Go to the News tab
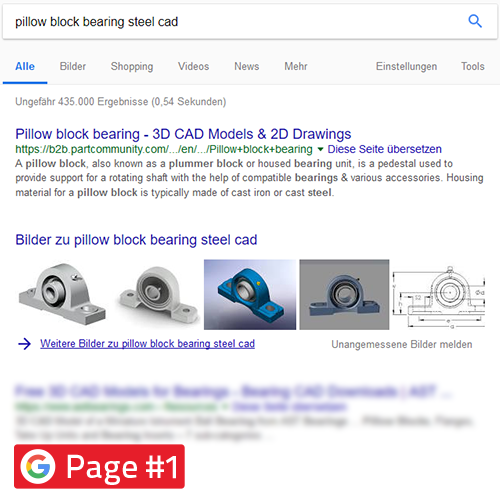Viewport: 500px width, 500px height. 247,66
